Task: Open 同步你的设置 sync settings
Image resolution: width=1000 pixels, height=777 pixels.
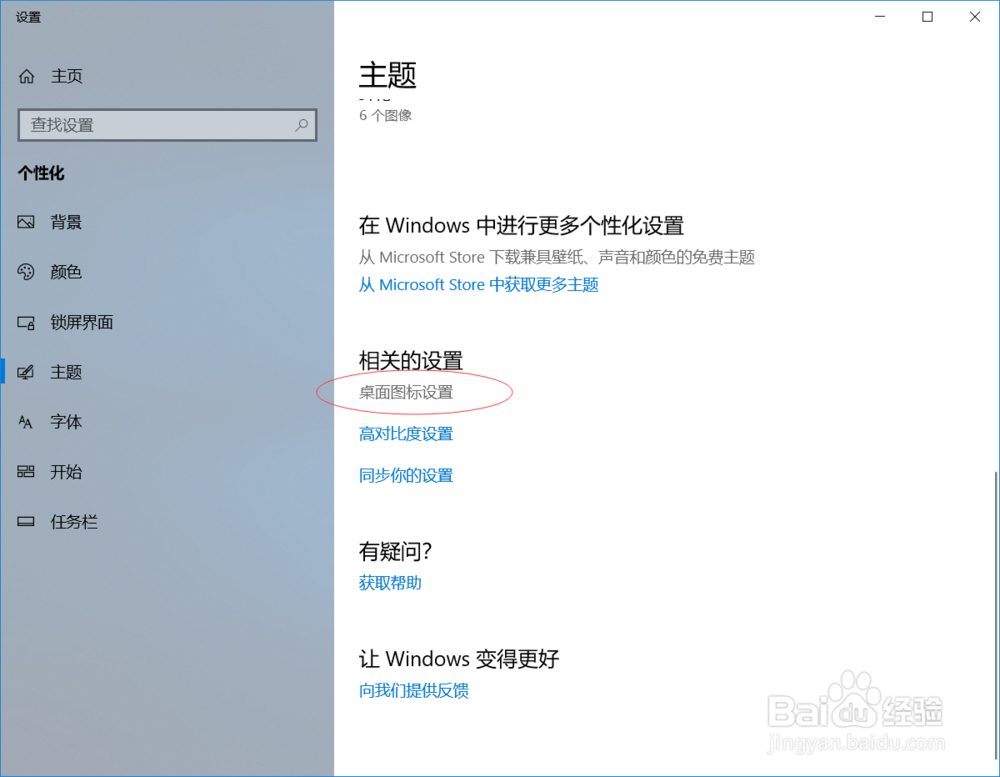Action: click(x=405, y=475)
